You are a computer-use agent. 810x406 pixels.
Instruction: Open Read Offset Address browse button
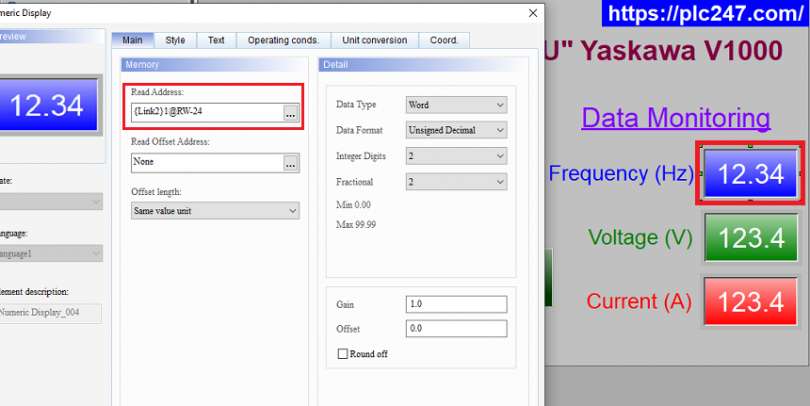291,163
